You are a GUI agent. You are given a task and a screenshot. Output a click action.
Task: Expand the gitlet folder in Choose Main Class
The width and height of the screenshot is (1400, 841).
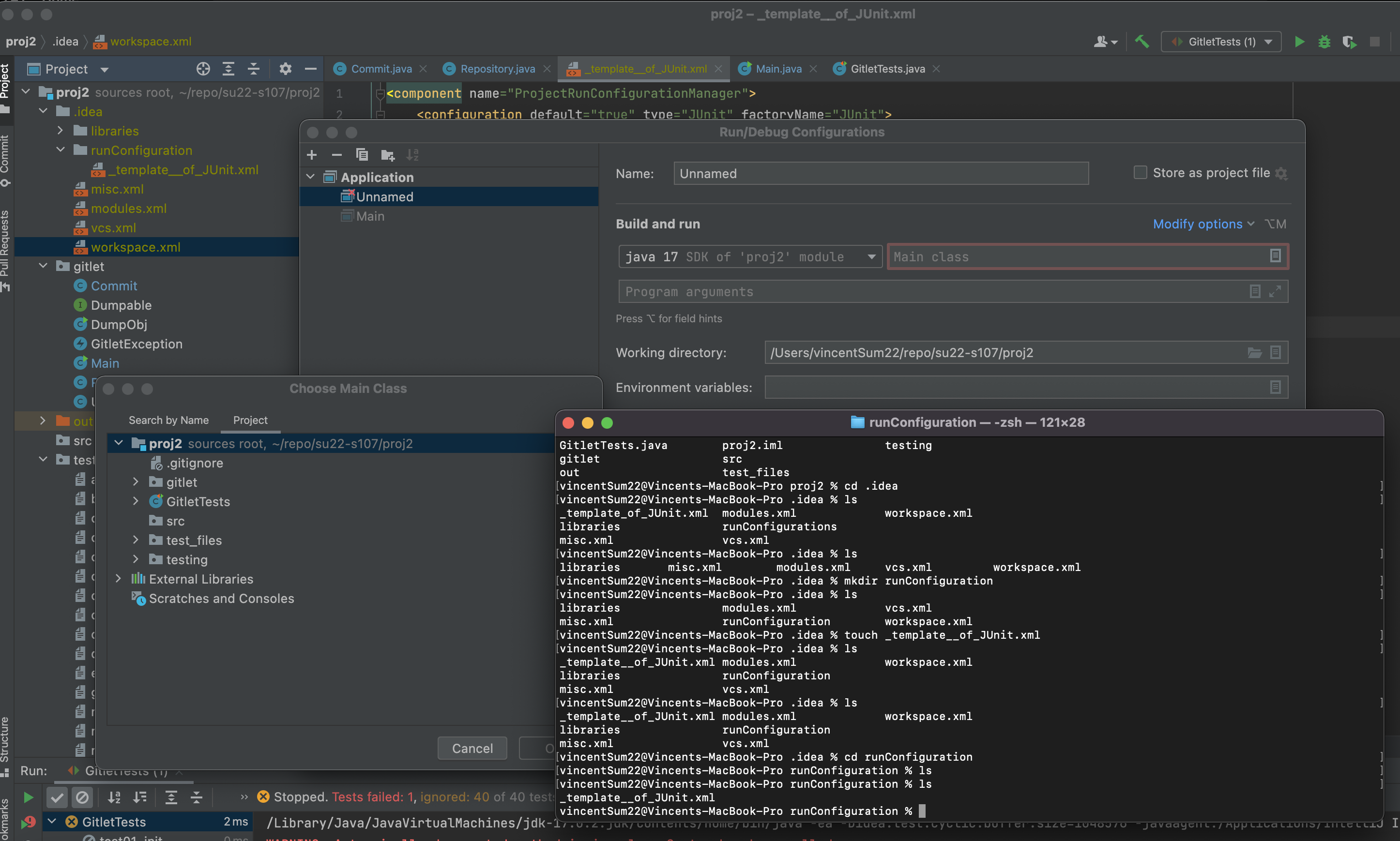point(136,482)
